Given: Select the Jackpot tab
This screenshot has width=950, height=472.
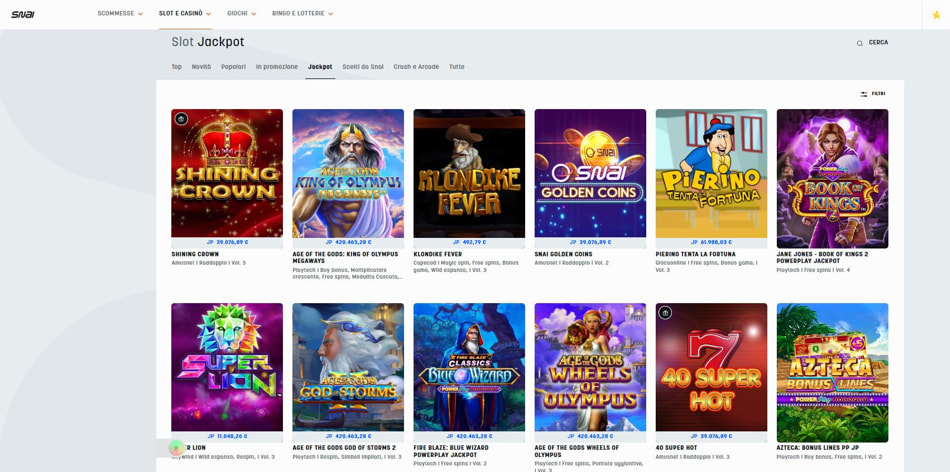Looking at the screenshot, I should (x=320, y=67).
